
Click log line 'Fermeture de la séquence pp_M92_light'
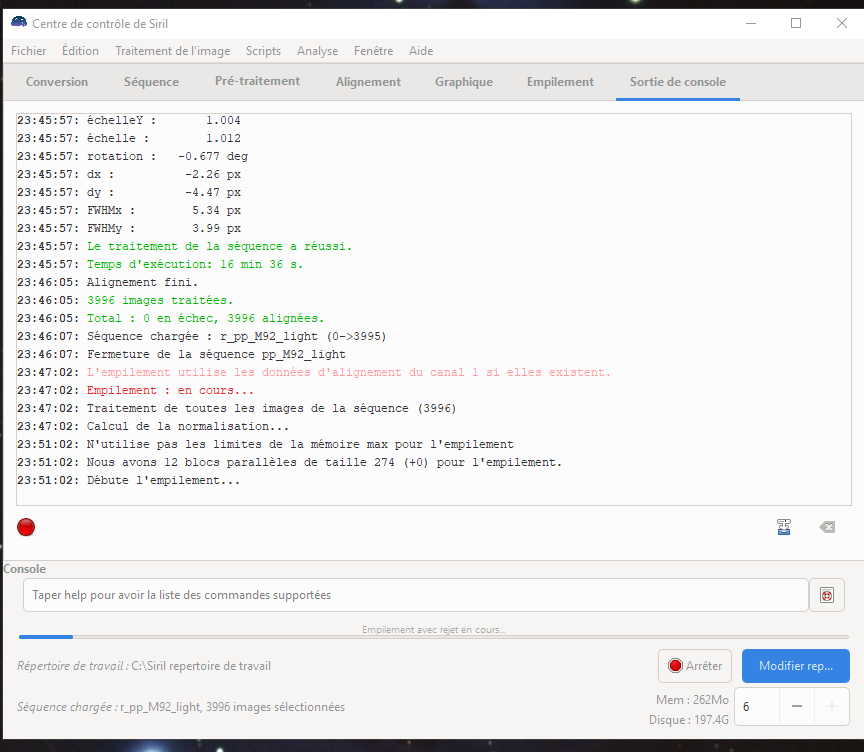[x=216, y=354]
